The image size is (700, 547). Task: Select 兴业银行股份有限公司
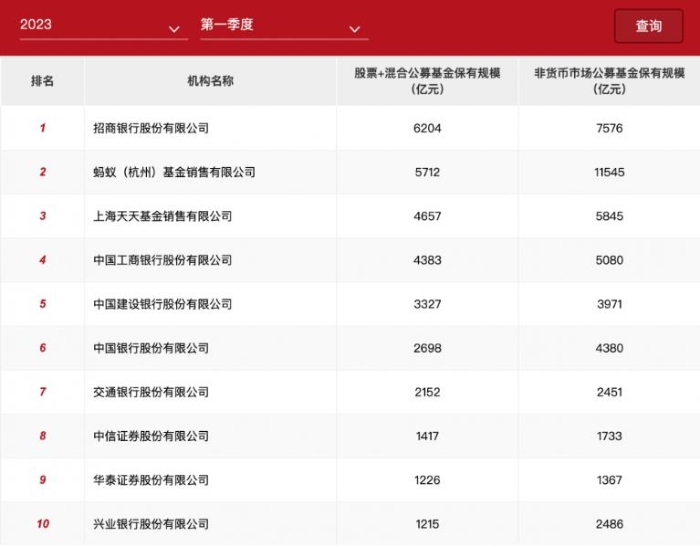[151, 524]
